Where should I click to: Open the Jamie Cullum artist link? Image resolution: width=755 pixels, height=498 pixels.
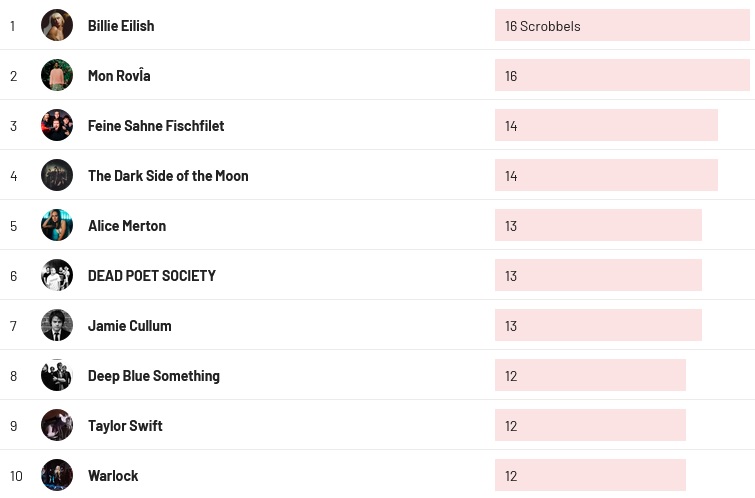point(129,326)
